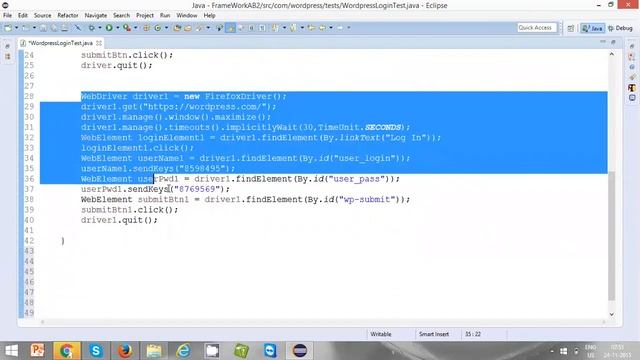This screenshot has width=640, height=360.
Task: Click the Save toolbar icon
Action: coord(43,28)
